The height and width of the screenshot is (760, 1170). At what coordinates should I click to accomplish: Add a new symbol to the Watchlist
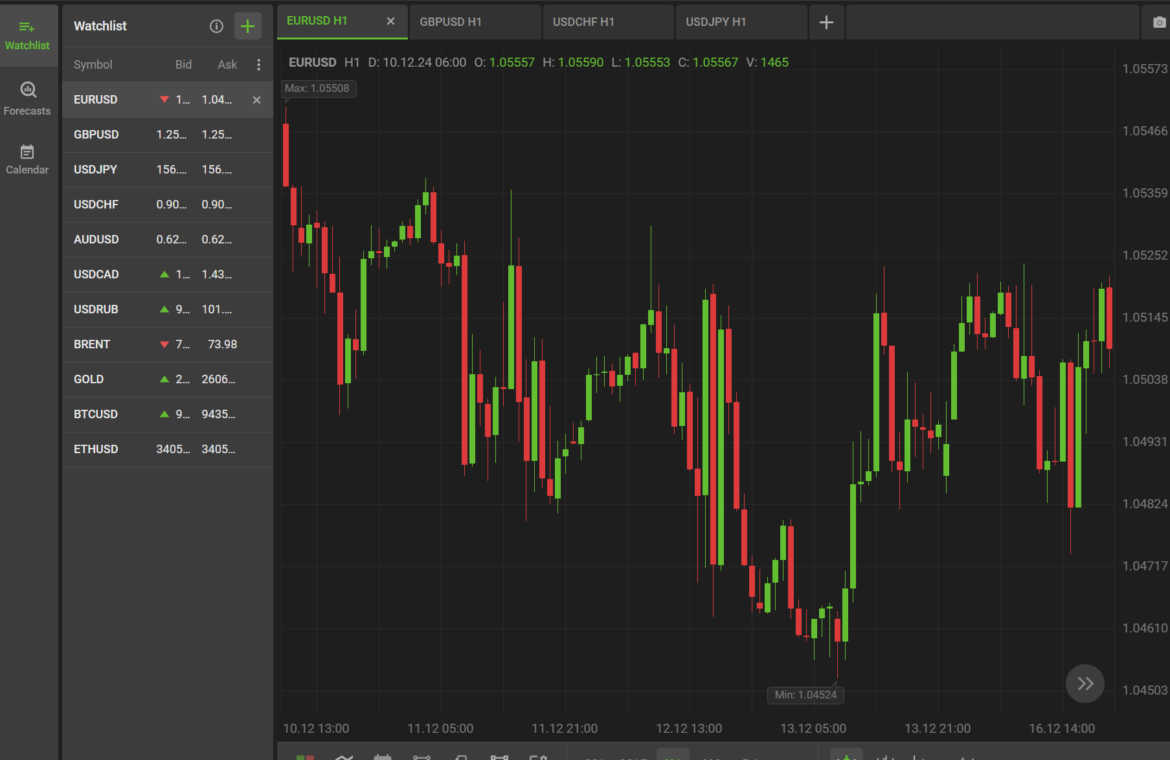(x=248, y=26)
